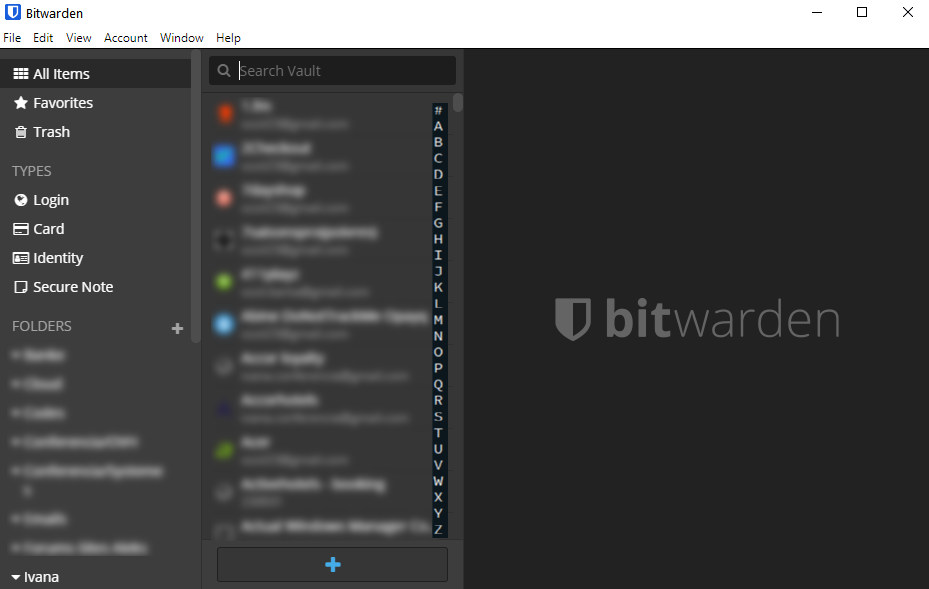929x589 pixels.
Task: Jump to letter E in index
Action: (438, 191)
